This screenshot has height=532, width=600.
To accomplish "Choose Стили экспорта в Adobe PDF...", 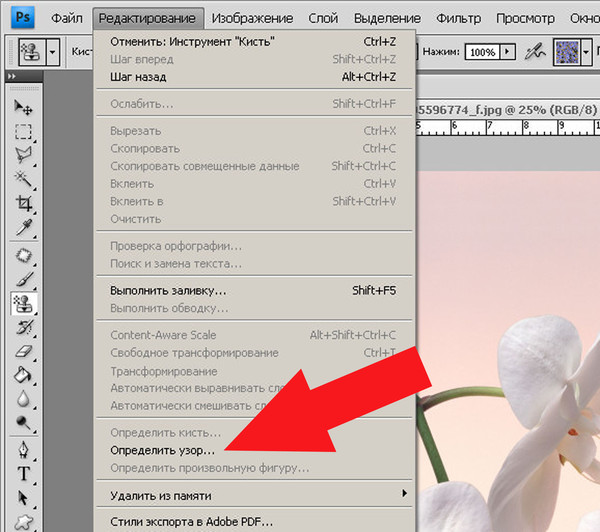I will (254, 522).
